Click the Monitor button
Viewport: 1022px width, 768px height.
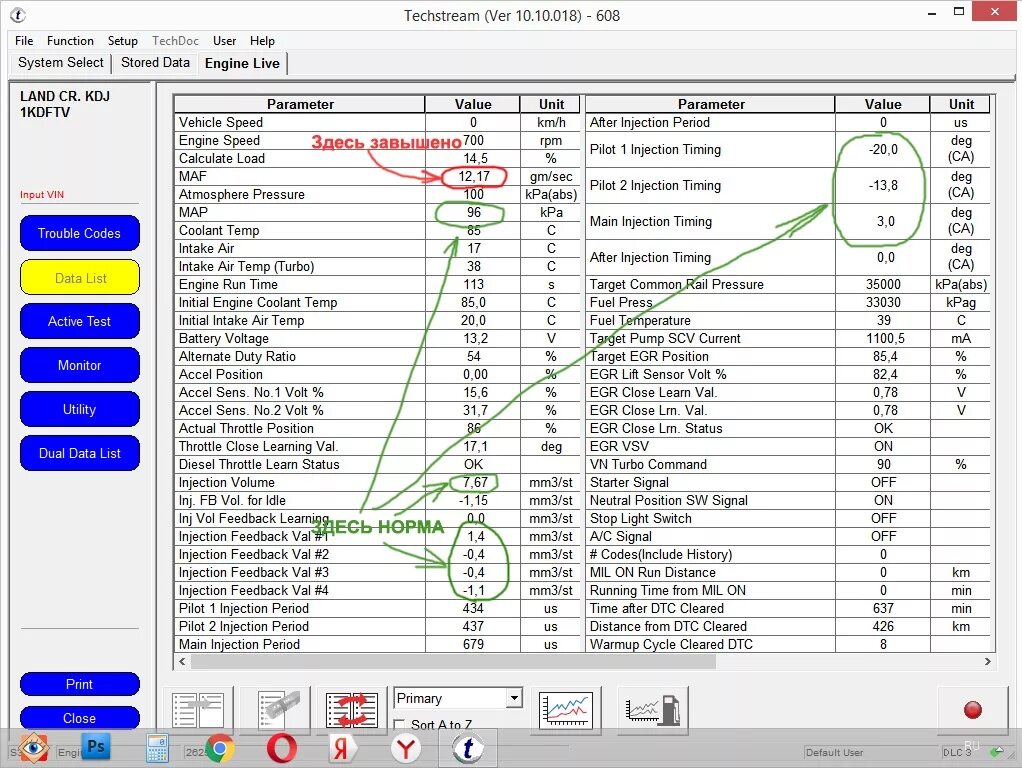tap(80, 365)
